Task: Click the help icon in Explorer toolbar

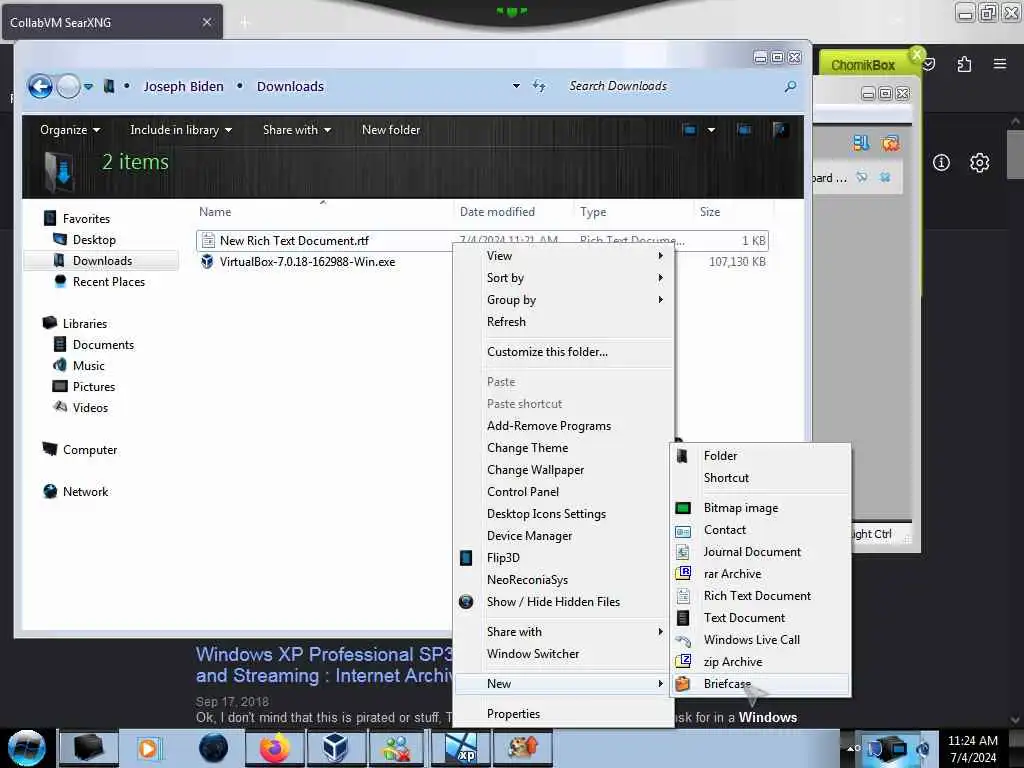Action: (779, 129)
